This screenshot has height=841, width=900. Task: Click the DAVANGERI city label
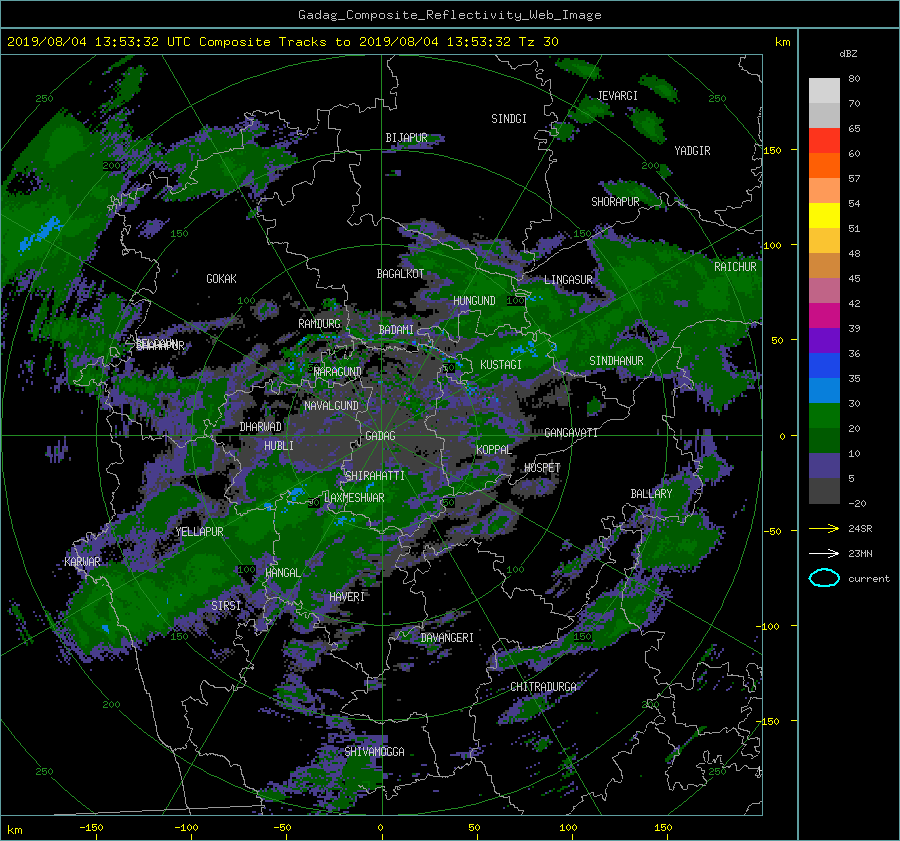pyautogui.click(x=447, y=638)
